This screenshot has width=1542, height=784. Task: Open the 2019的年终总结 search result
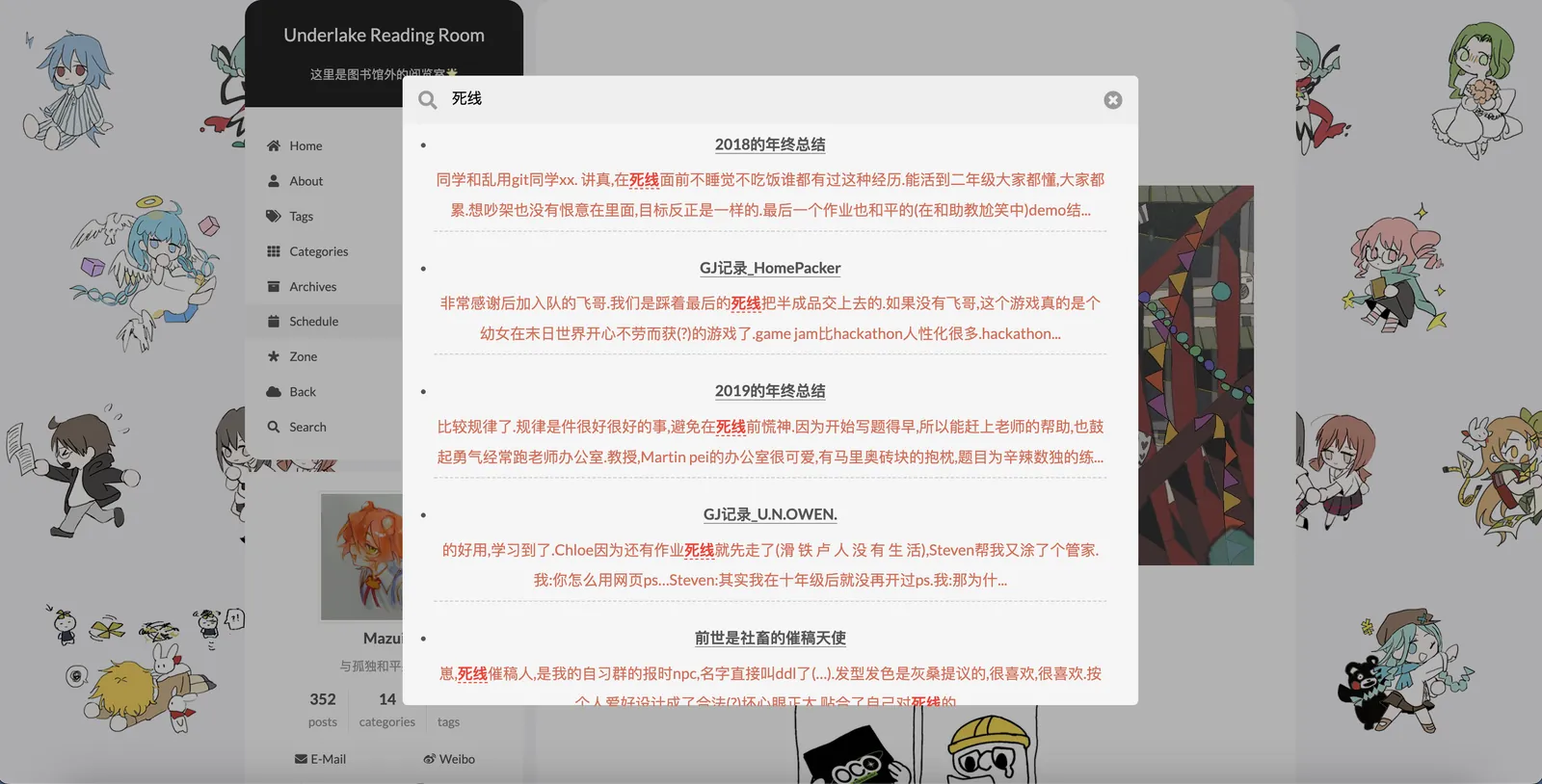click(770, 391)
